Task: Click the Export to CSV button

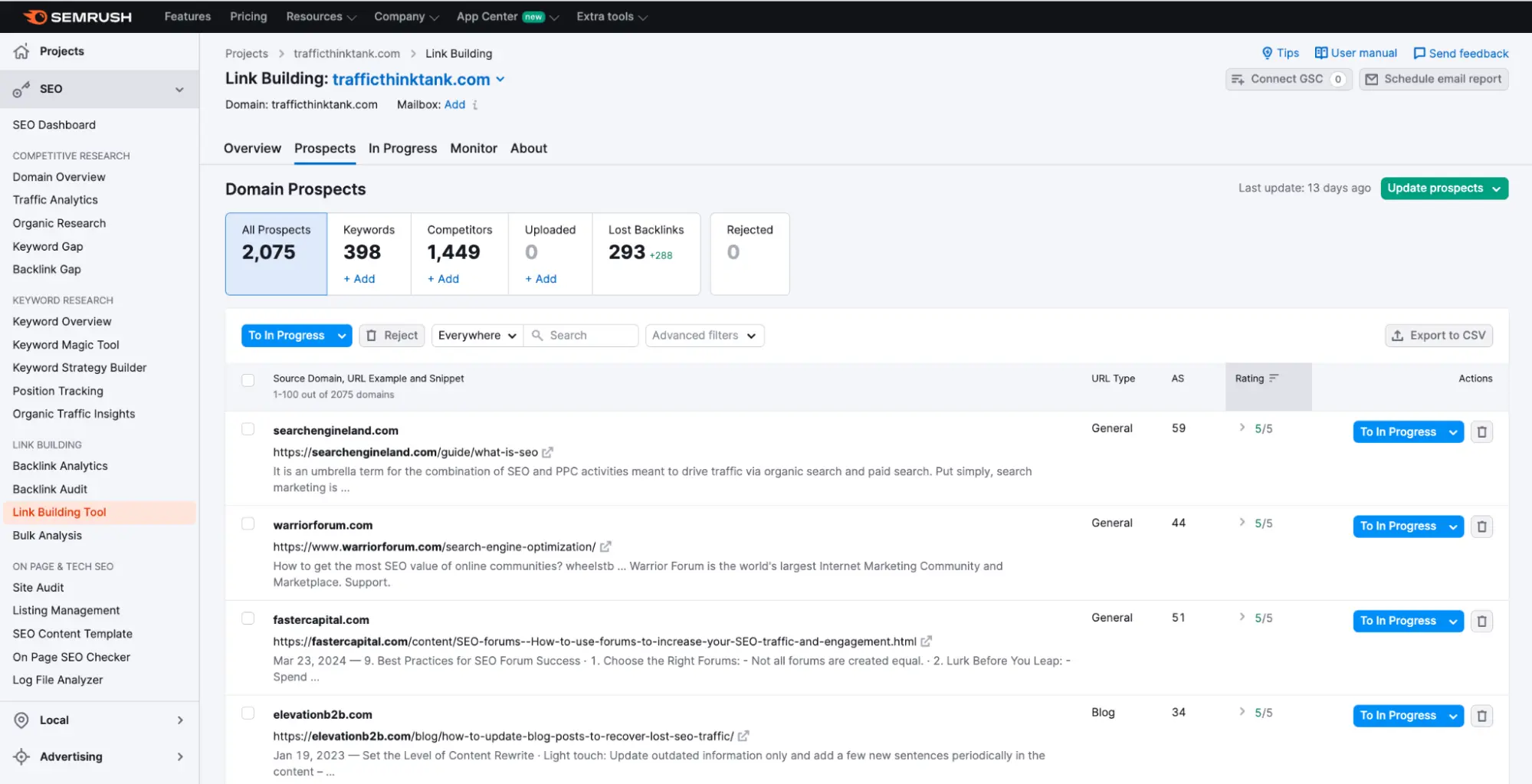Action: pyautogui.click(x=1438, y=335)
